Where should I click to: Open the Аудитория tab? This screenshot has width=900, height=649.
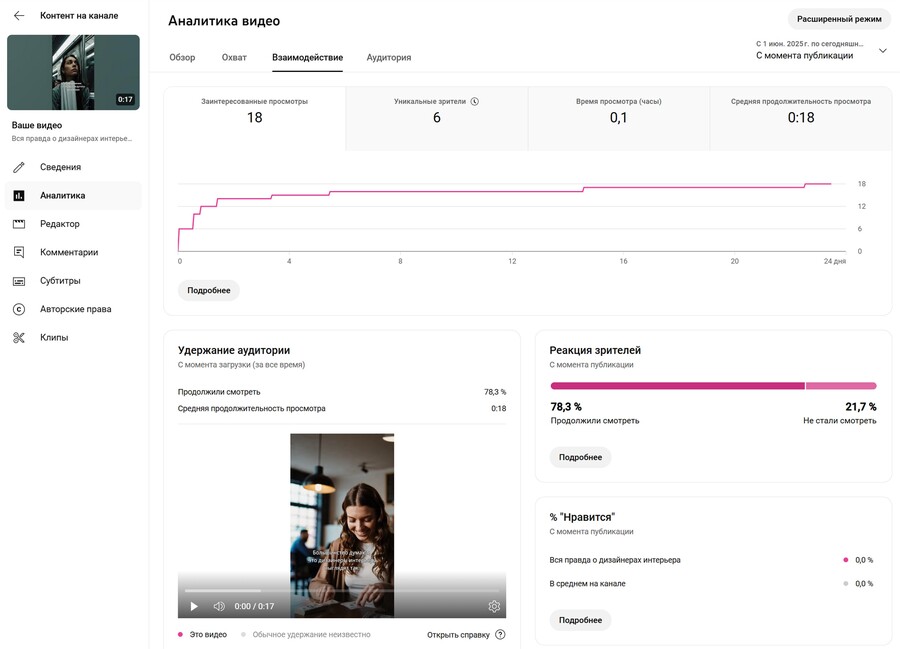click(x=388, y=57)
